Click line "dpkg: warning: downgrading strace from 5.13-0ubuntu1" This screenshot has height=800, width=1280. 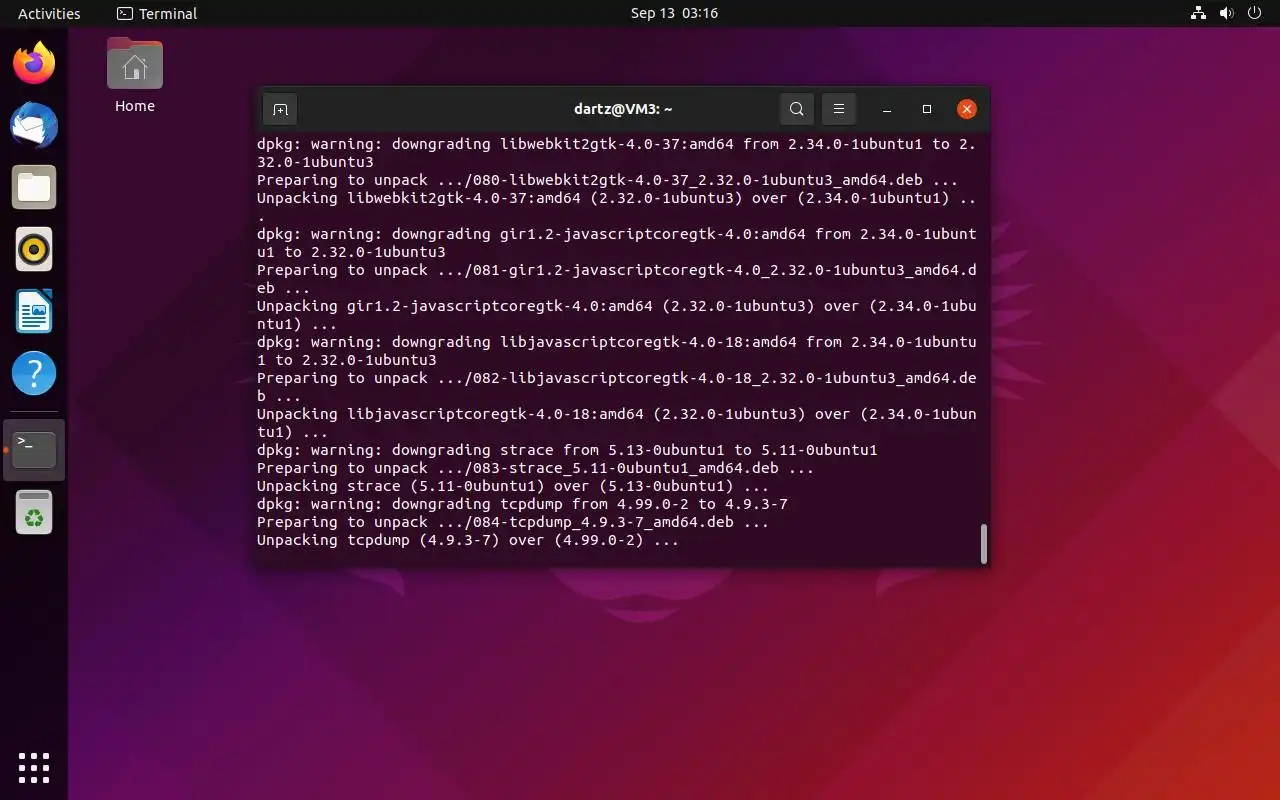pos(567,450)
